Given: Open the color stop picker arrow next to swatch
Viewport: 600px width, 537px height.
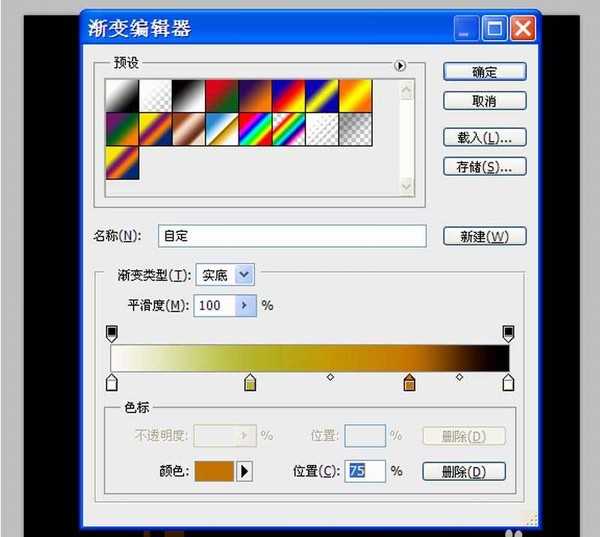Looking at the screenshot, I should [243, 470].
